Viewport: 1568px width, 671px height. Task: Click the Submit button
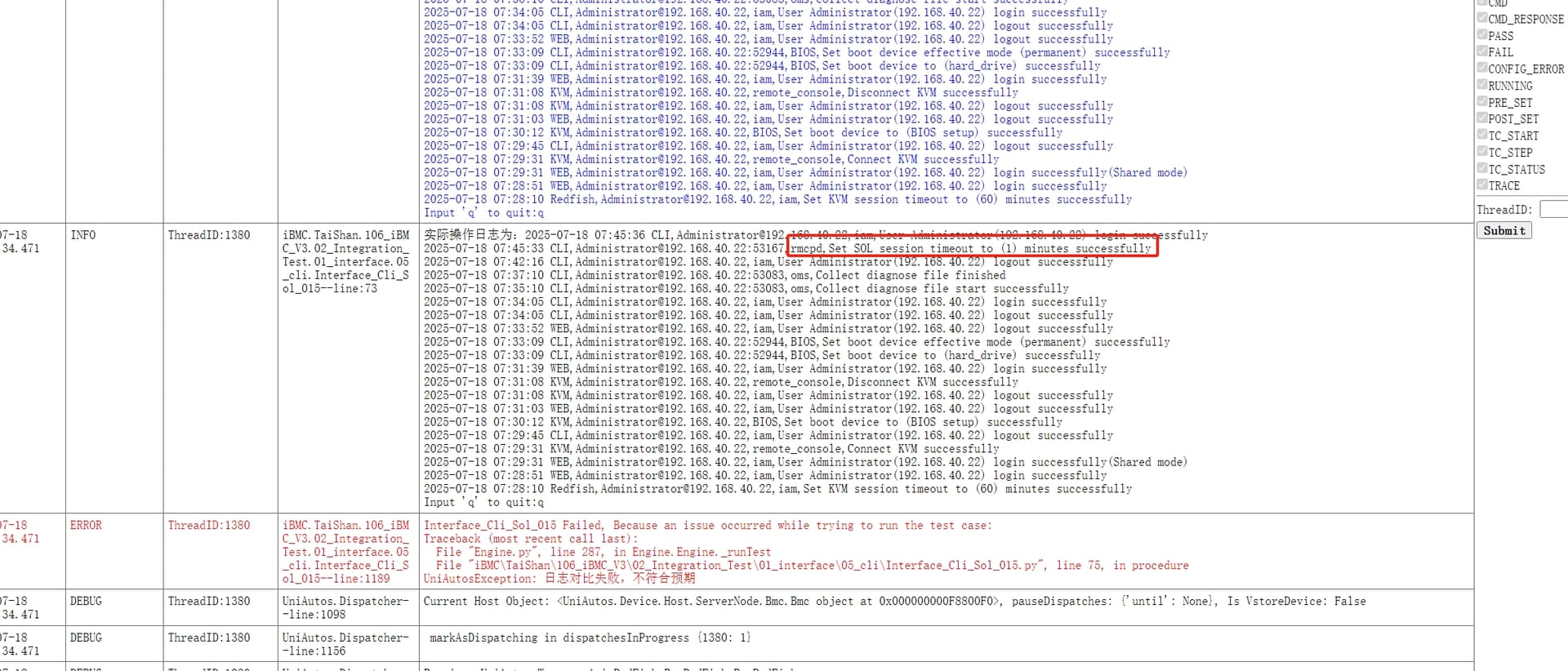[x=1503, y=231]
